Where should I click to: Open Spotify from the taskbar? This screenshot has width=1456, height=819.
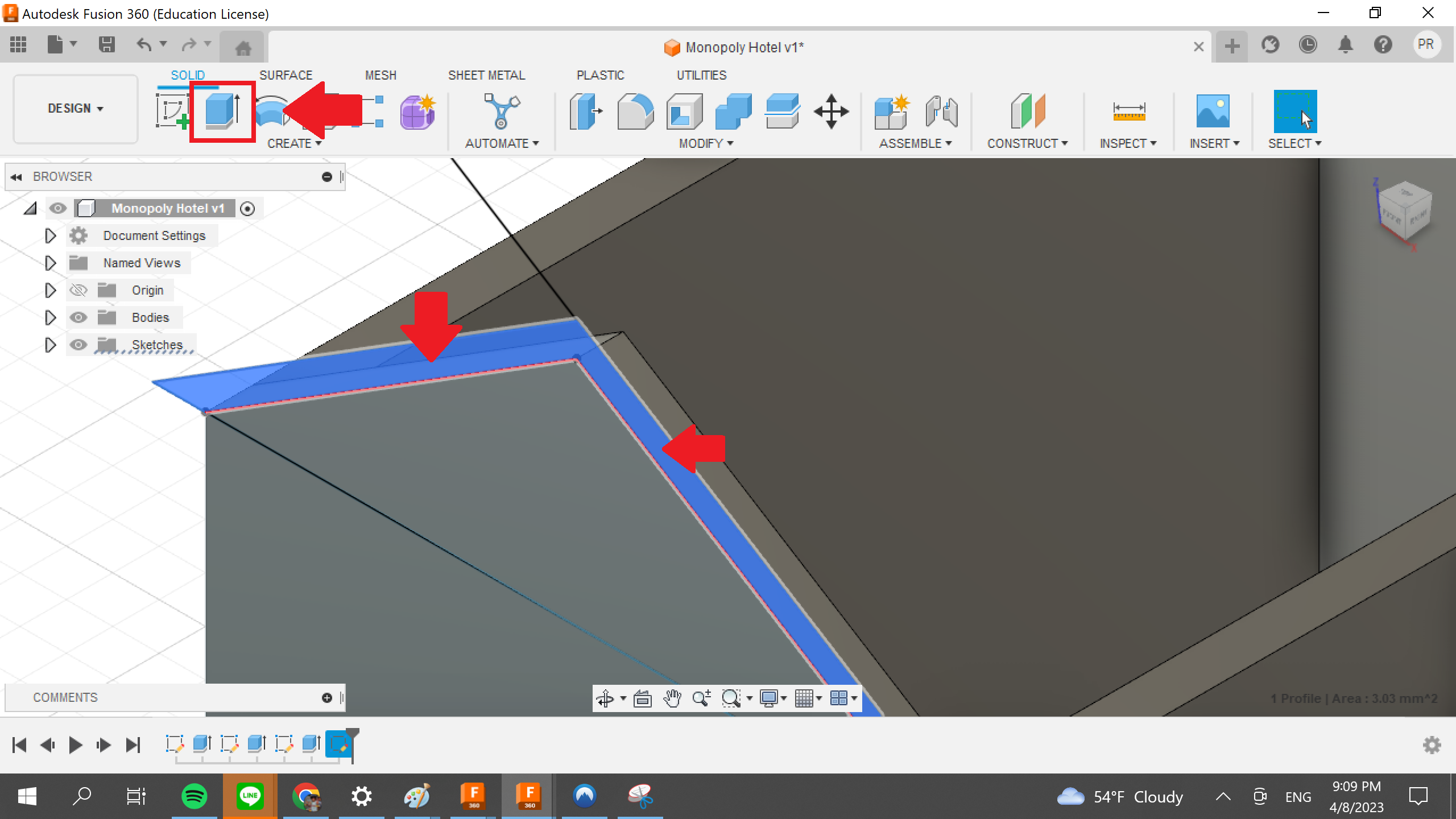(x=195, y=795)
